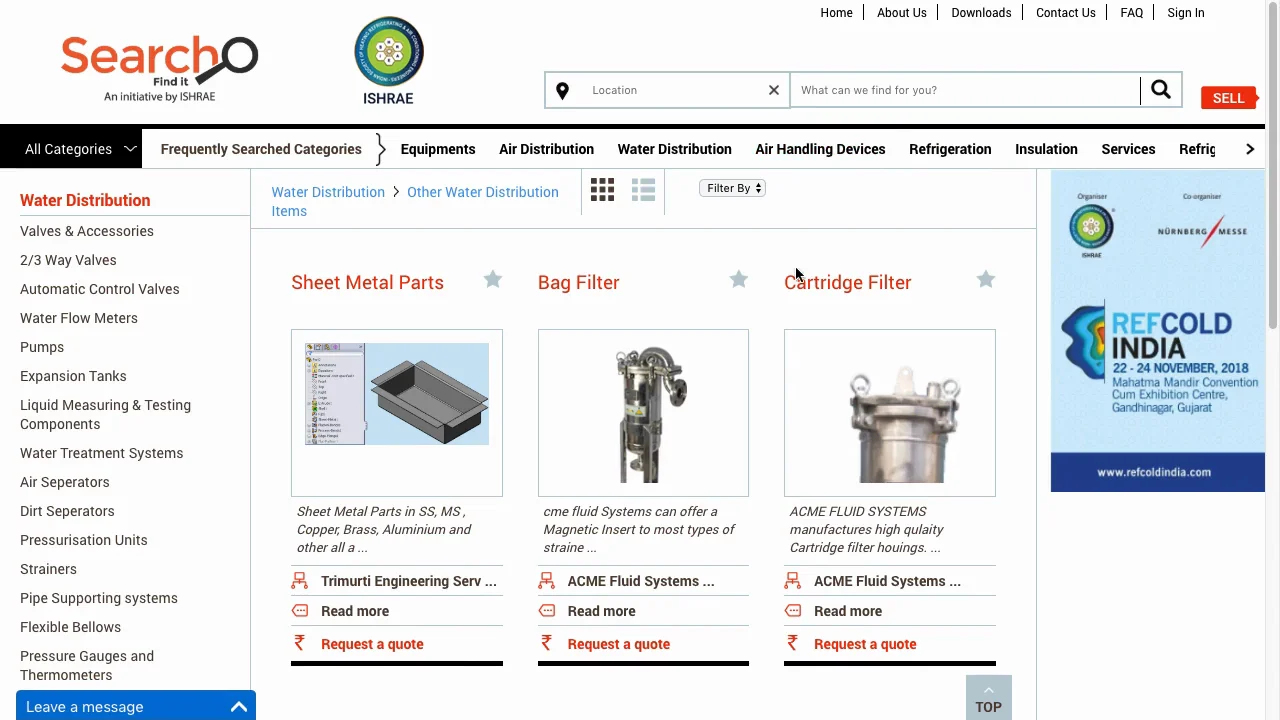This screenshot has height=720, width=1280.
Task: Click supplier icon under Cartridge Filter
Action: [793, 580]
